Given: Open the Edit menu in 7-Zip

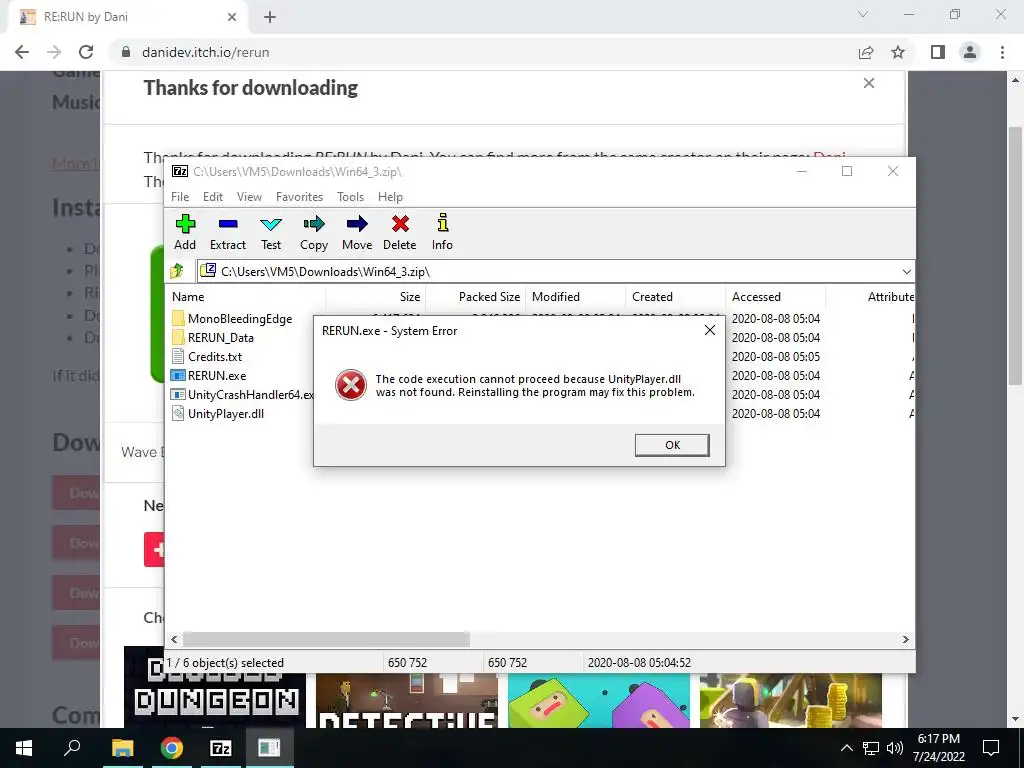Looking at the screenshot, I should point(213,197).
